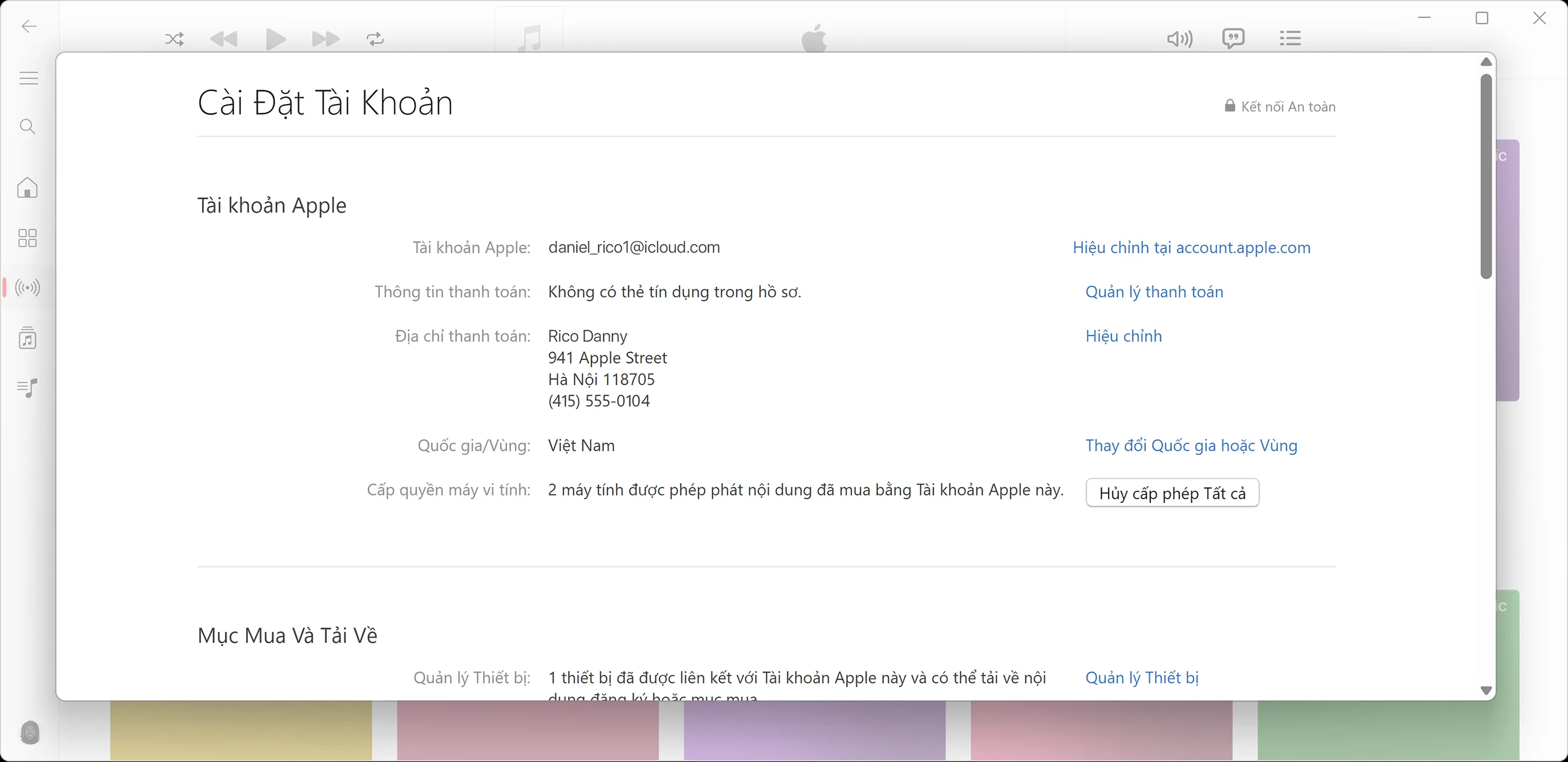Open search in the sidebar
Screen dimensions: 1568x762
coord(27,126)
